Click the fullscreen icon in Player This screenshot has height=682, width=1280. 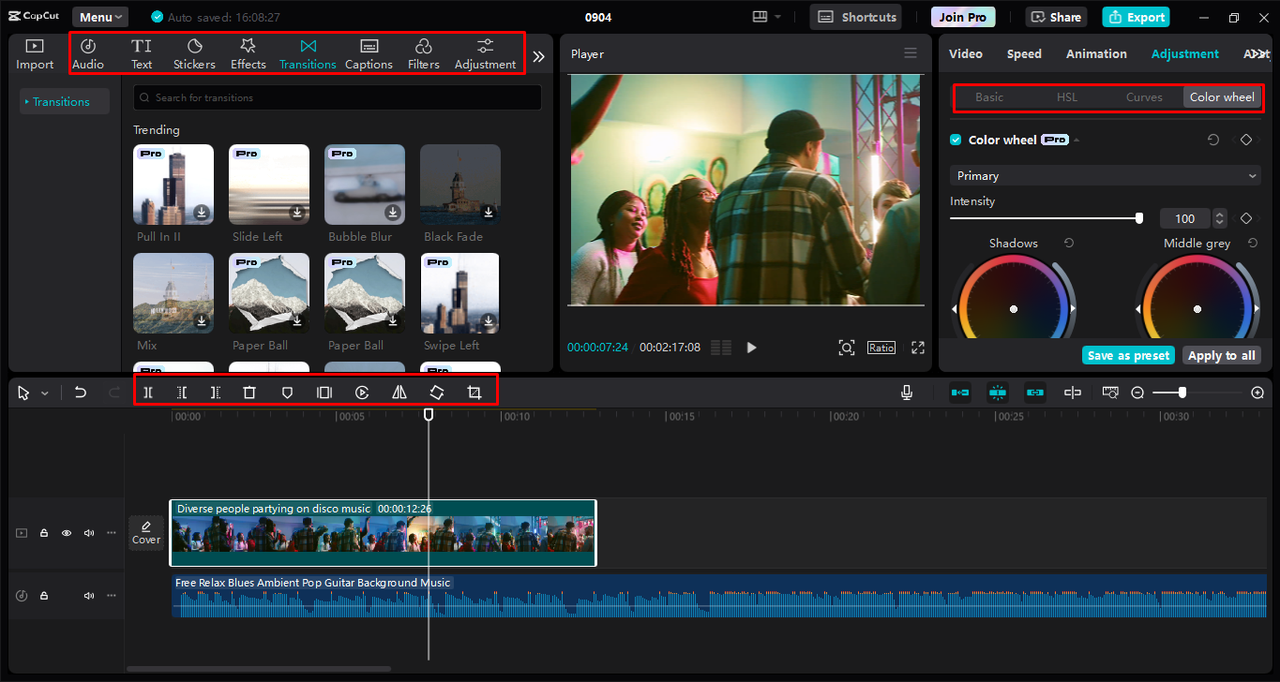click(x=918, y=347)
